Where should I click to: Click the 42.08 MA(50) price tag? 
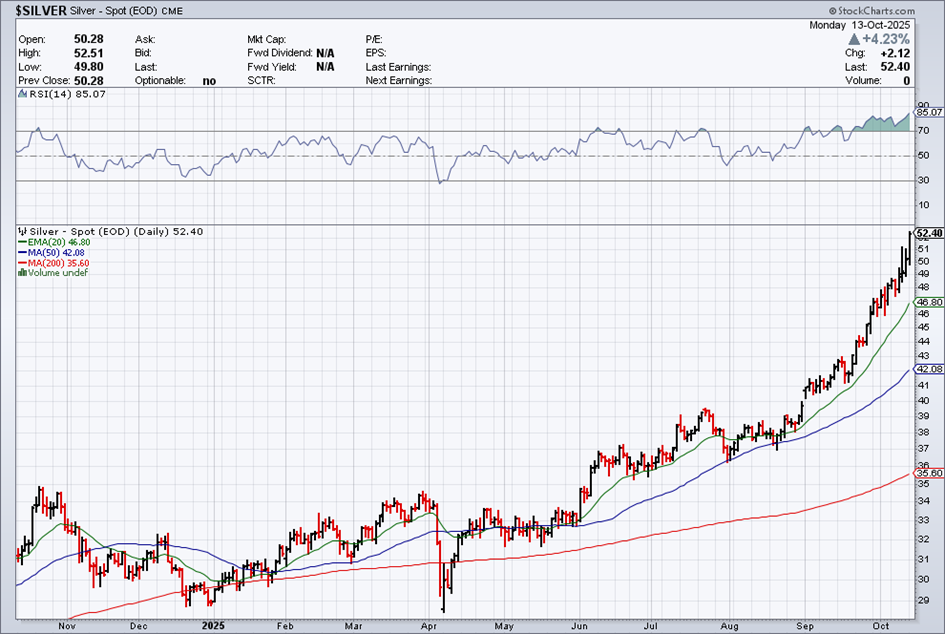(x=929, y=369)
